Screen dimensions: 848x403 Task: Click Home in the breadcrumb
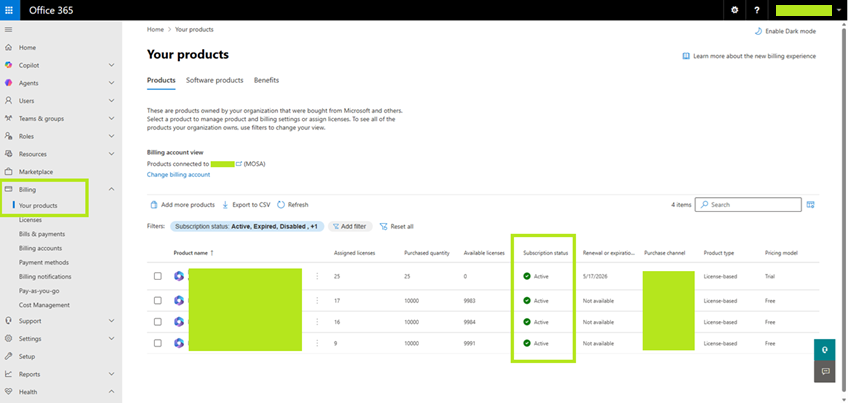(155, 29)
